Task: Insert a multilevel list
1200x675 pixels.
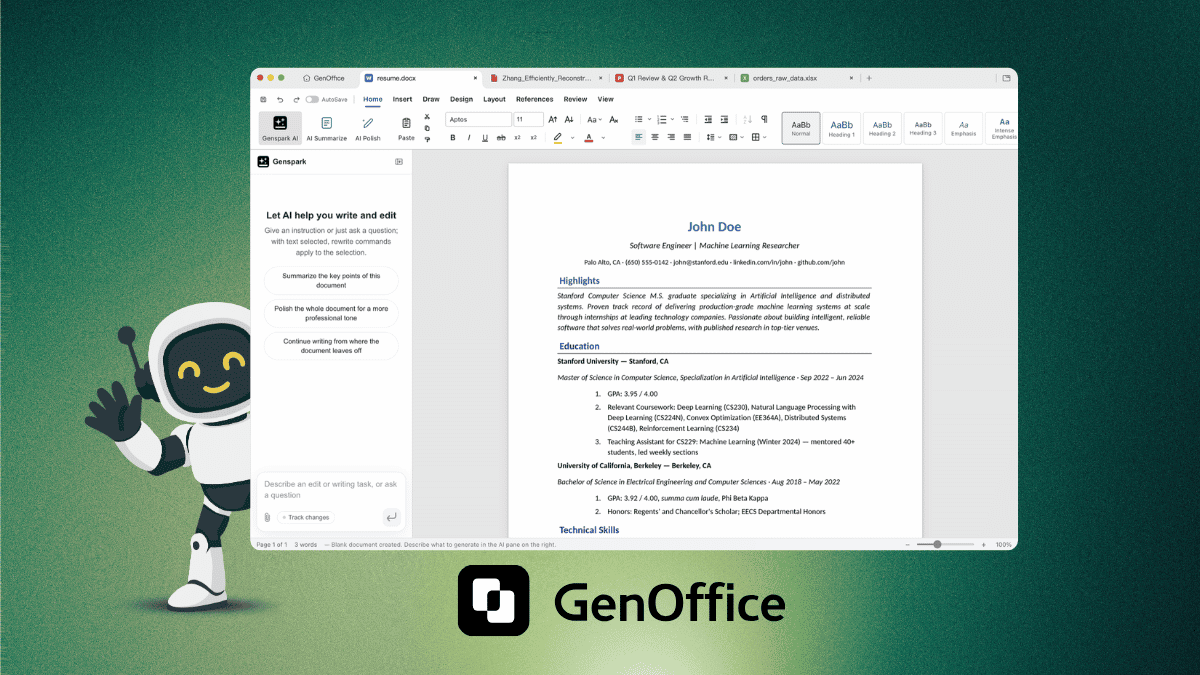Action: pyautogui.click(x=685, y=119)
